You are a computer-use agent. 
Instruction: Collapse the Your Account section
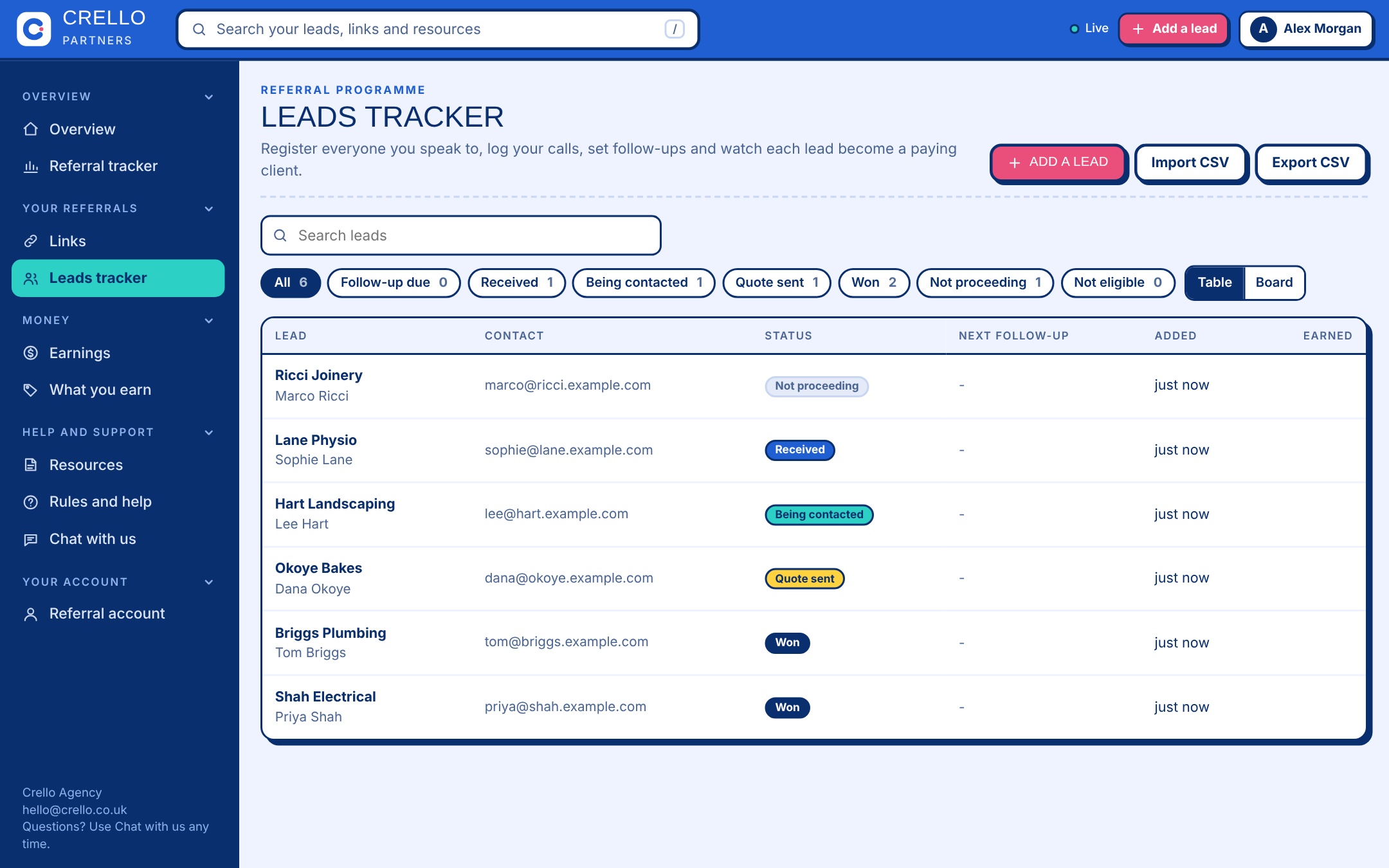coord(209,583)
